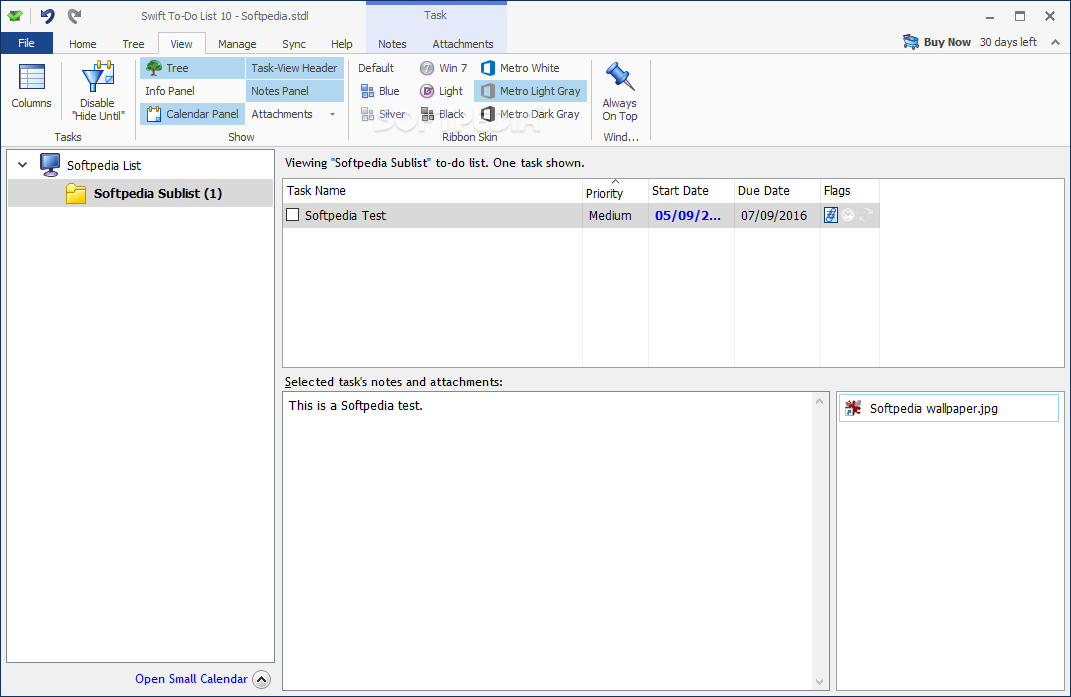Apply the Silver ribbon skin
1071x697 pixels.
pyautogui.click(x=382, y=114)
